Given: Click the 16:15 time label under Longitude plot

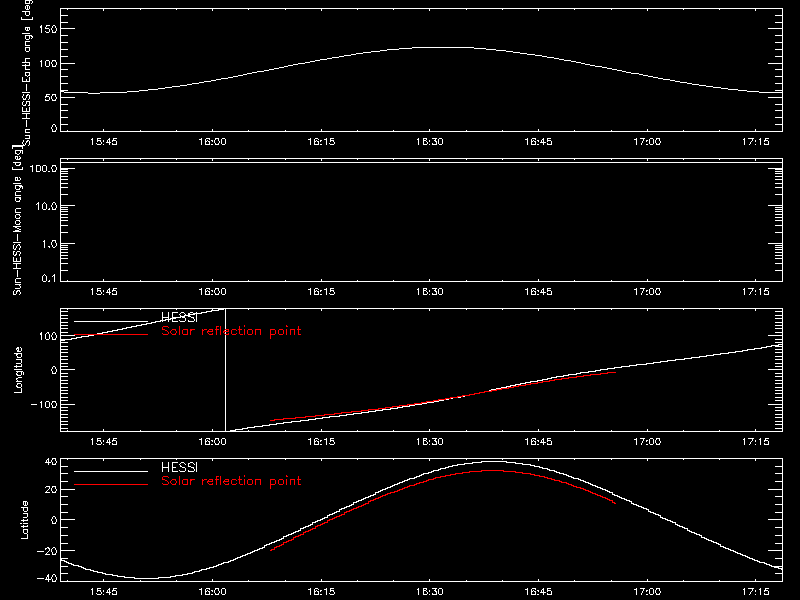Looking at the screenshot, I should coord(321,442).
